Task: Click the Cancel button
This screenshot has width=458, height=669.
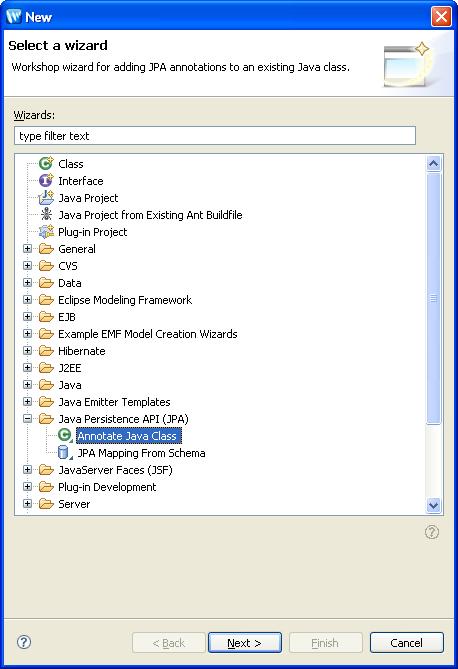Action: (406, 643)
